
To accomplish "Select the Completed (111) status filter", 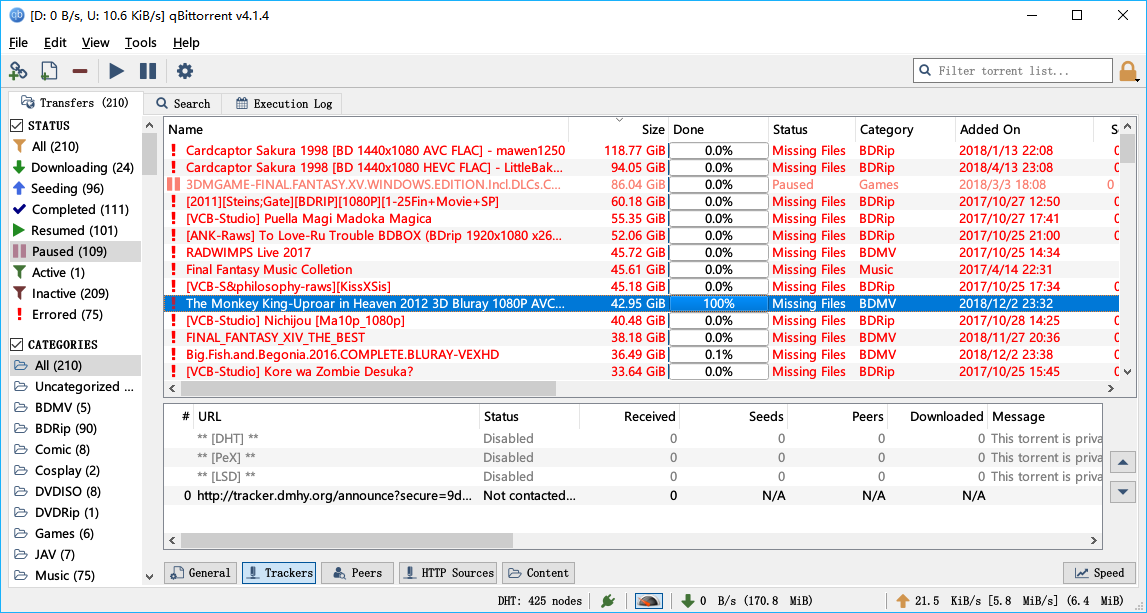I will [x=75, y=209].
